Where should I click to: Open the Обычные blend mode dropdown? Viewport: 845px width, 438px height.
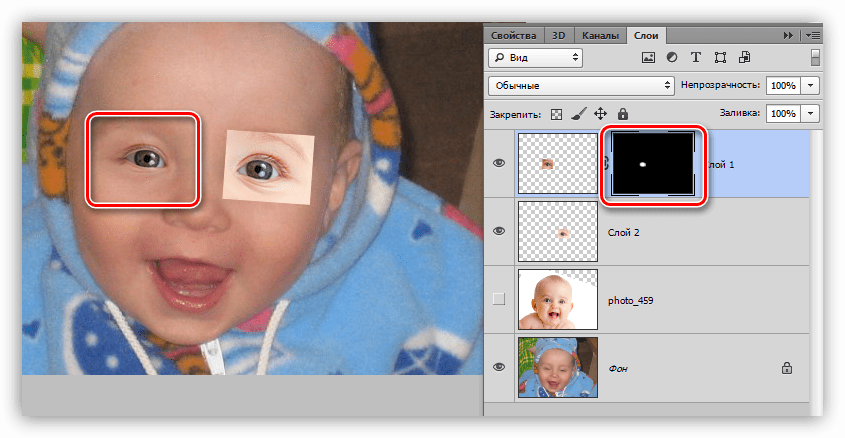coord(581,86)
